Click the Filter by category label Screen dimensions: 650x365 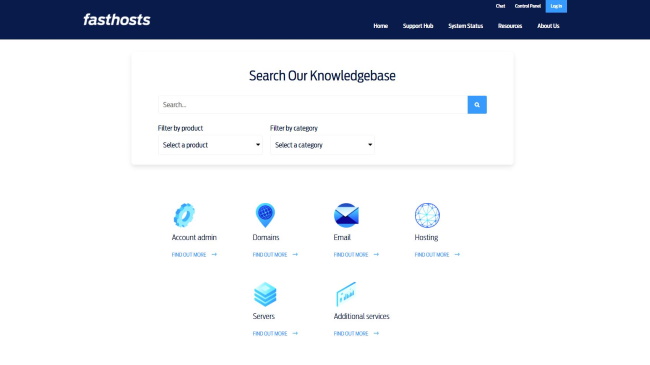click(294, 128)
